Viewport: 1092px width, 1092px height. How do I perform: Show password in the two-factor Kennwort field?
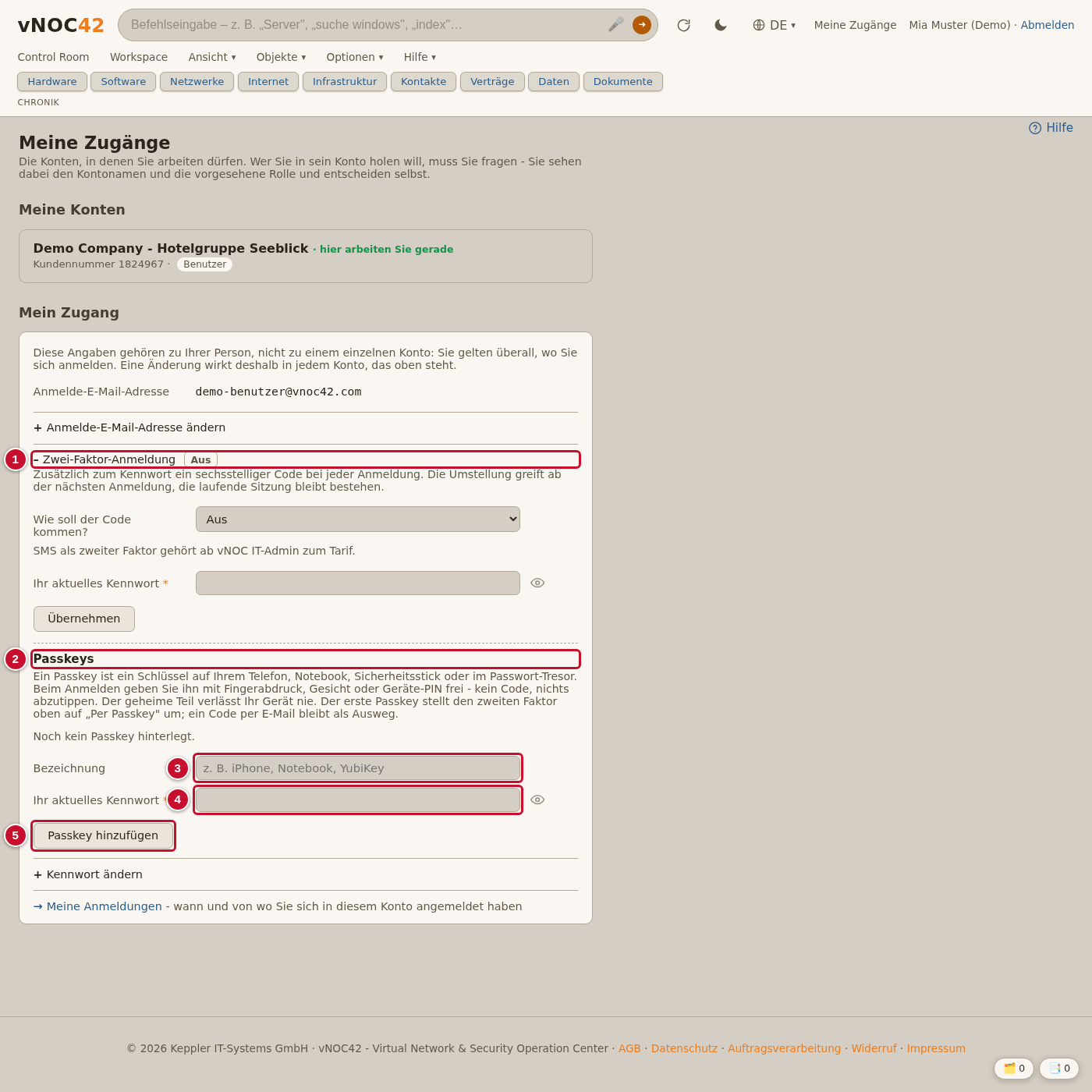tap(537, 583)
